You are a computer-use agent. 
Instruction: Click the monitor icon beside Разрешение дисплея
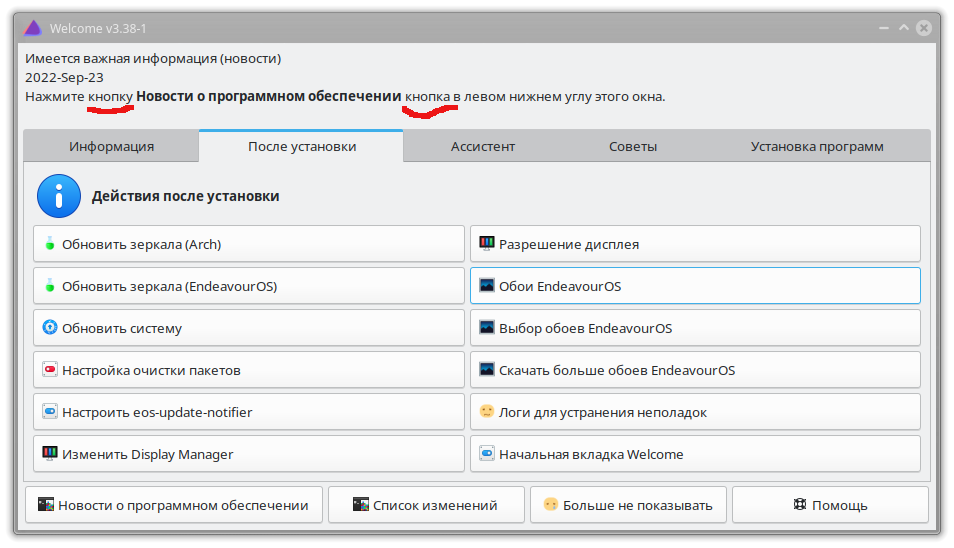click(x=487, y=243)
